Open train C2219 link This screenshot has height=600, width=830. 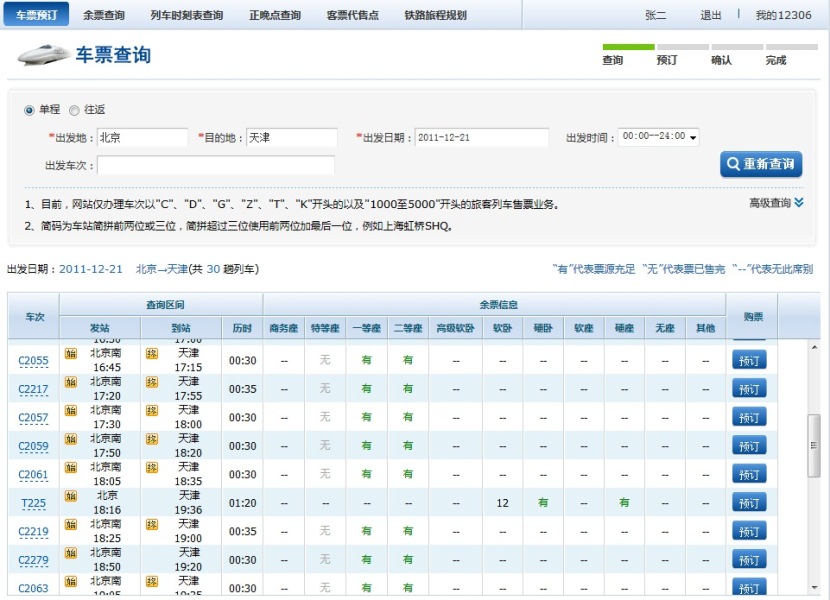pyautogui.click(x=33, y=532)
